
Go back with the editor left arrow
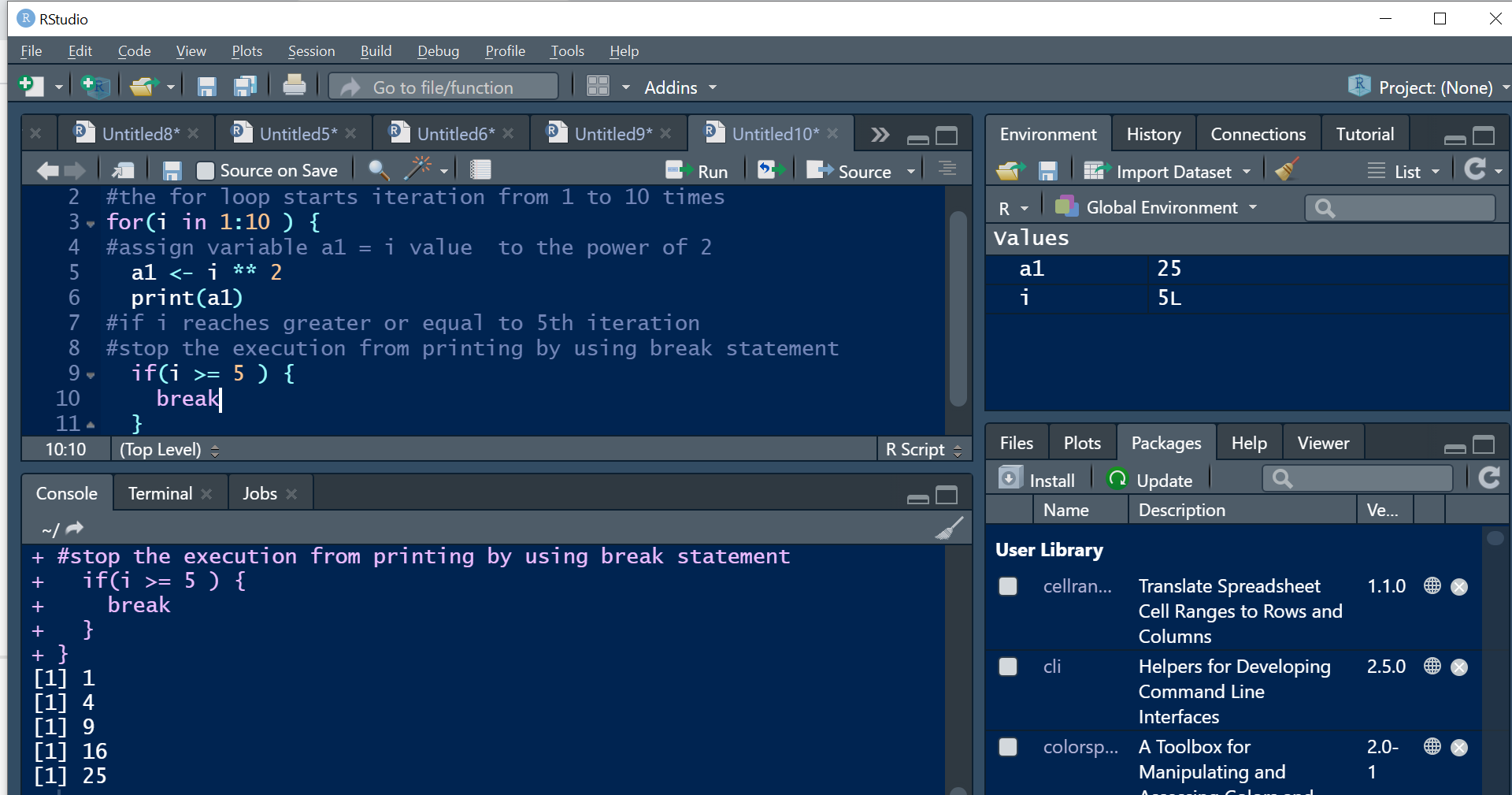click(48, 170)
